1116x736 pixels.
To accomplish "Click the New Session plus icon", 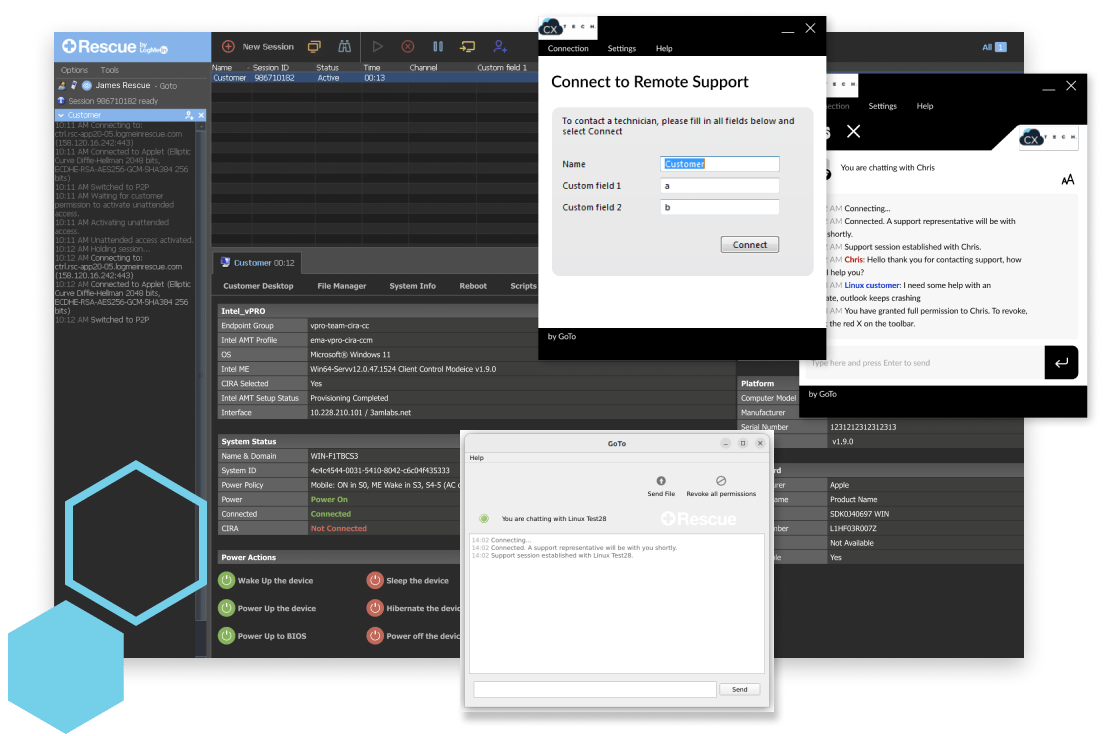I will click(227, 46).
